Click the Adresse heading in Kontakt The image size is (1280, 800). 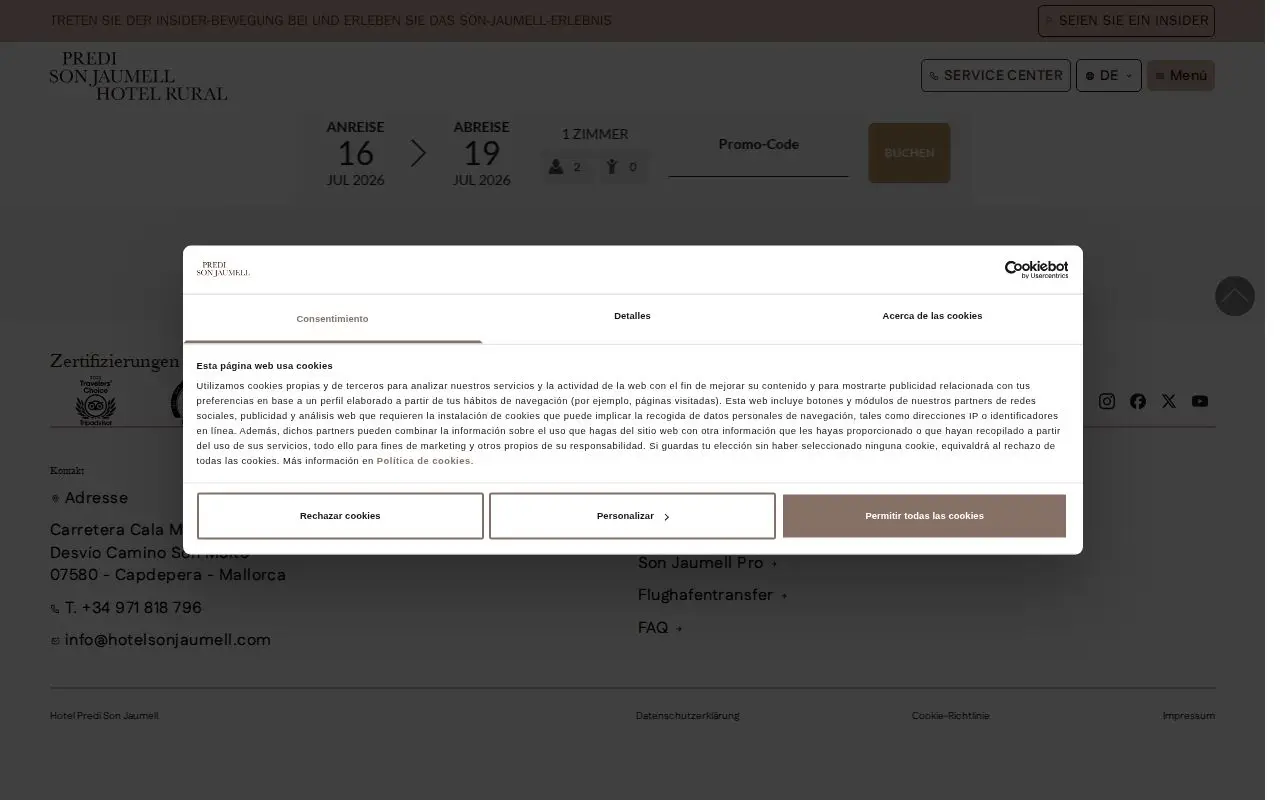tap(89, 498)
